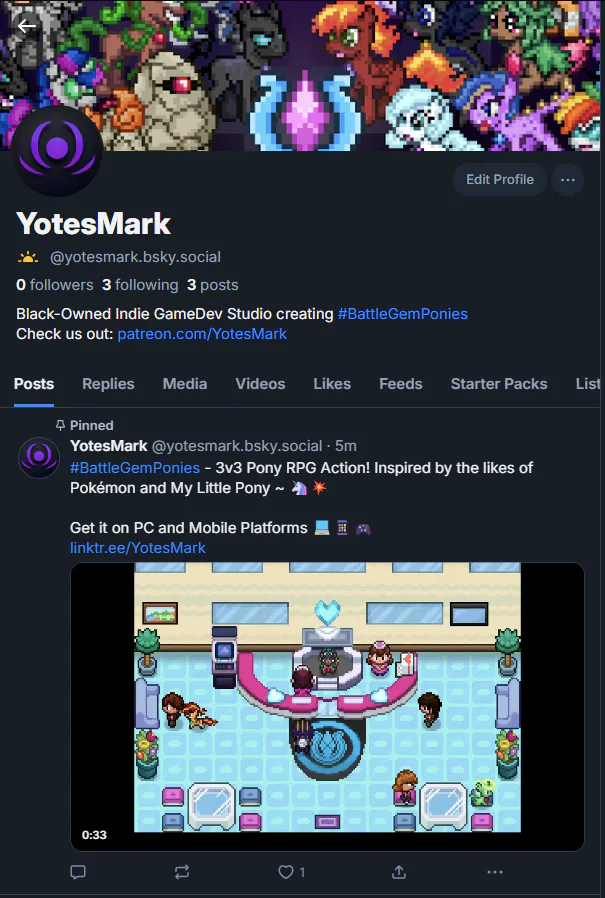
Task: Share the pinned post using share icon
Action: [x=399, y=872]
